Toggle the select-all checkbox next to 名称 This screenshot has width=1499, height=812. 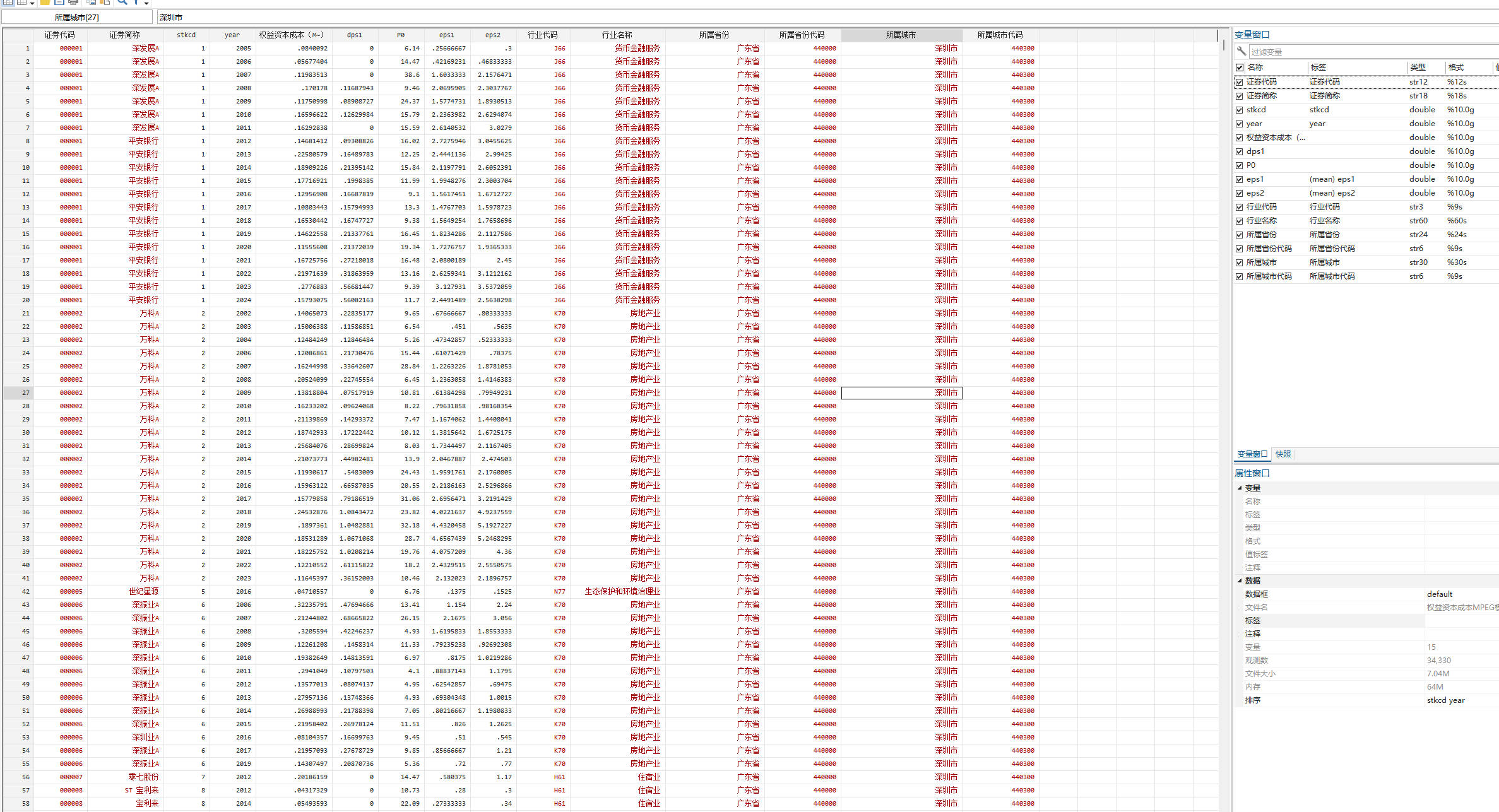(x=1240, y=68)
